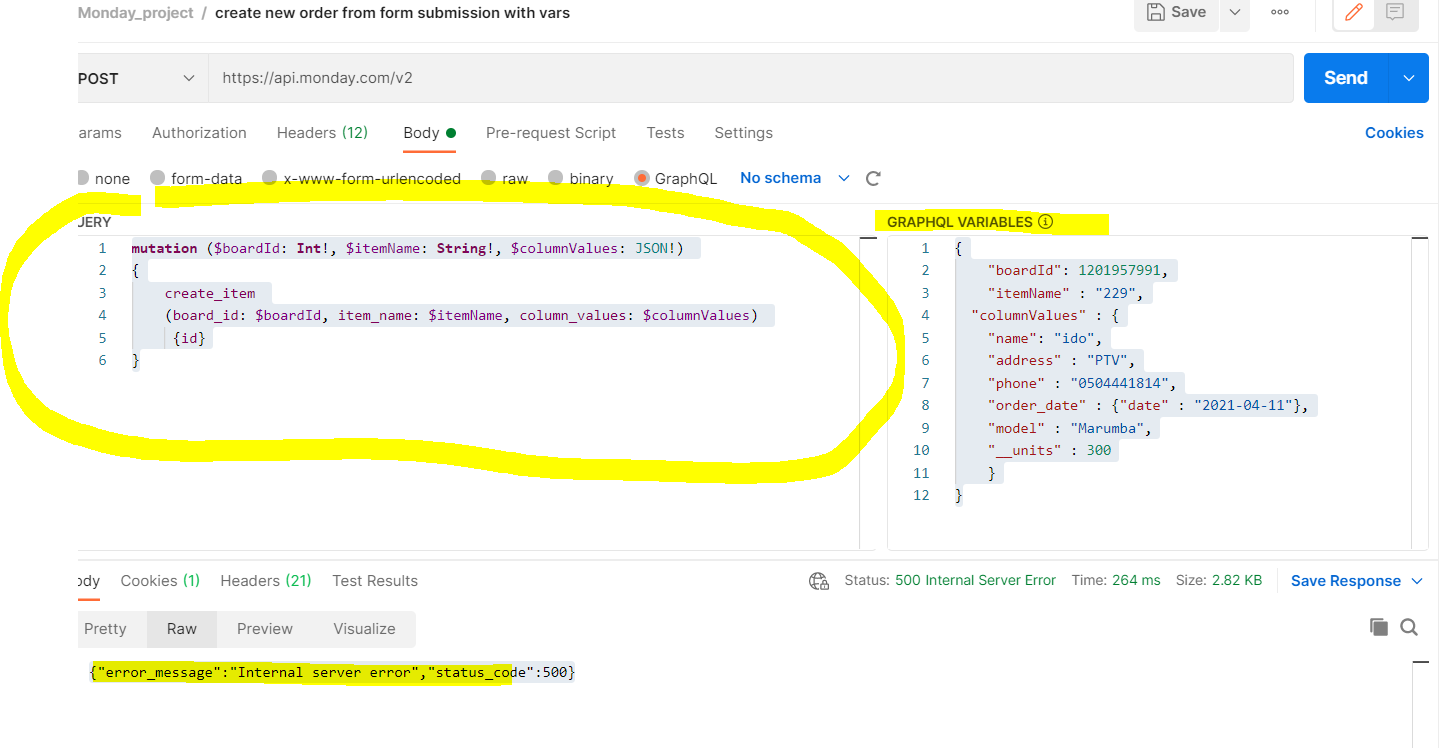Switch to Visualize response view
Image resolution: width=1449 pixels, height=748 pixels.
pyautogui.click(x=364, y=629)
